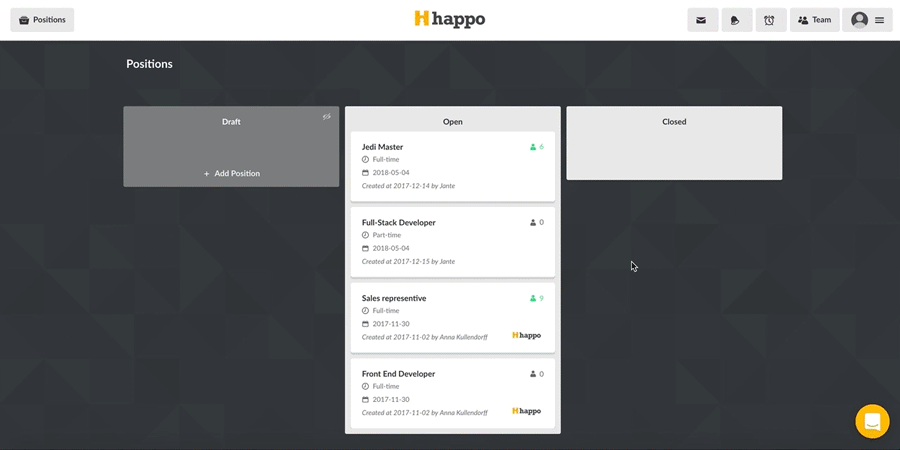Select the Closed column header
Viewport: 900px width, 450px height.
pos(674,122)
